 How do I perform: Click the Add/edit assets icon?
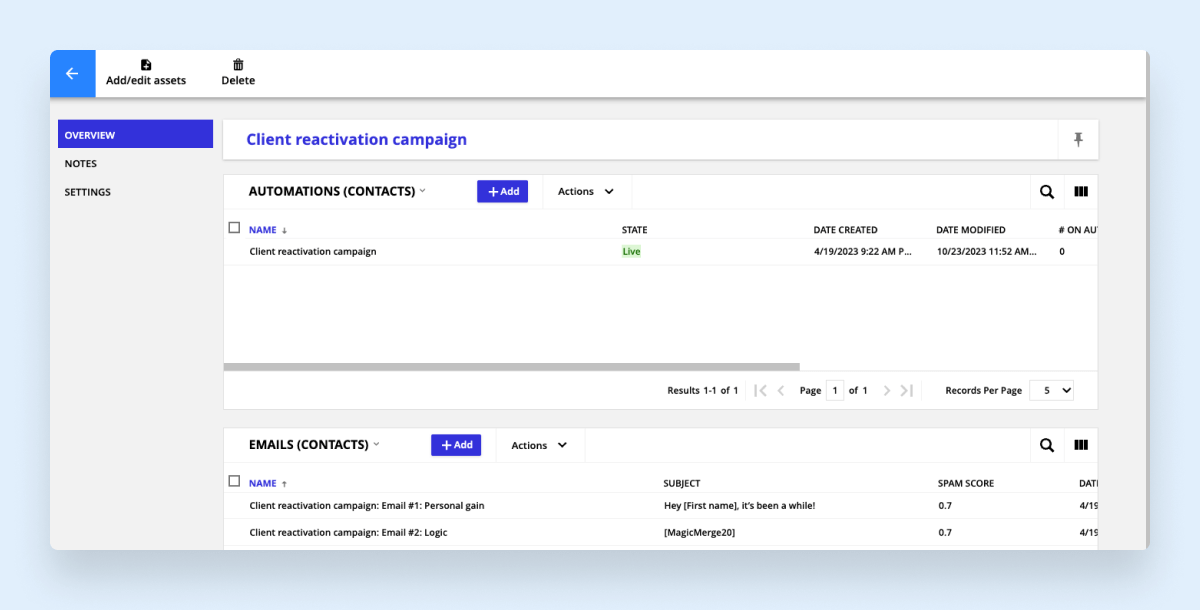click(146, 65)
